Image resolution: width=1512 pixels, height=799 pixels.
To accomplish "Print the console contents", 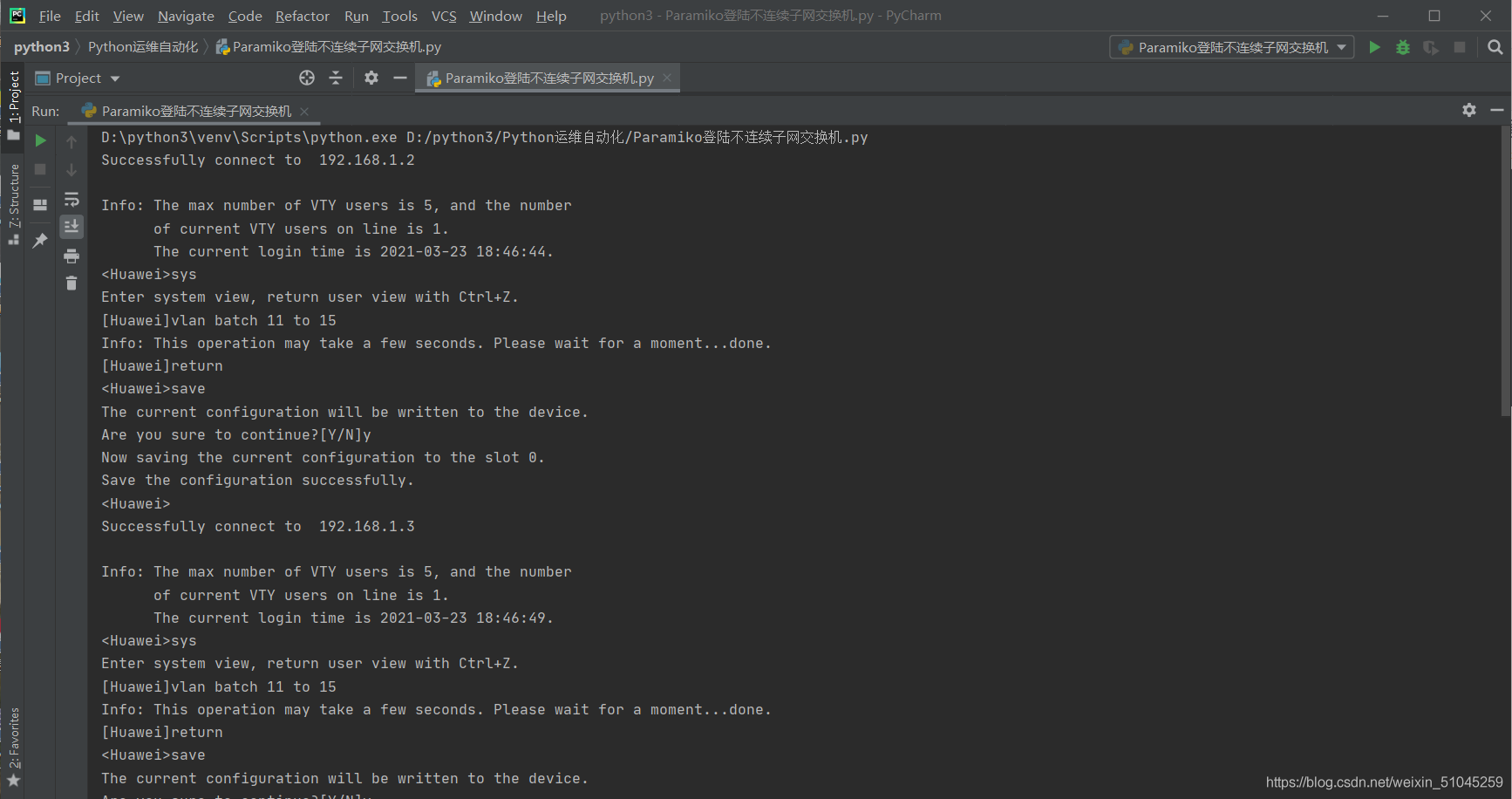I will pos(72,256).
